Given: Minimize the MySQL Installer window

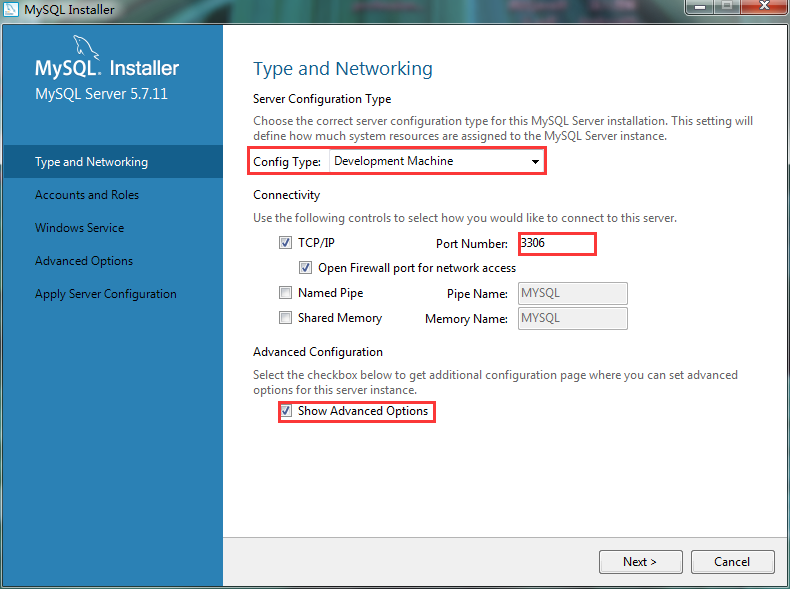Looking at the screenshot, I should tap(700, 7).
